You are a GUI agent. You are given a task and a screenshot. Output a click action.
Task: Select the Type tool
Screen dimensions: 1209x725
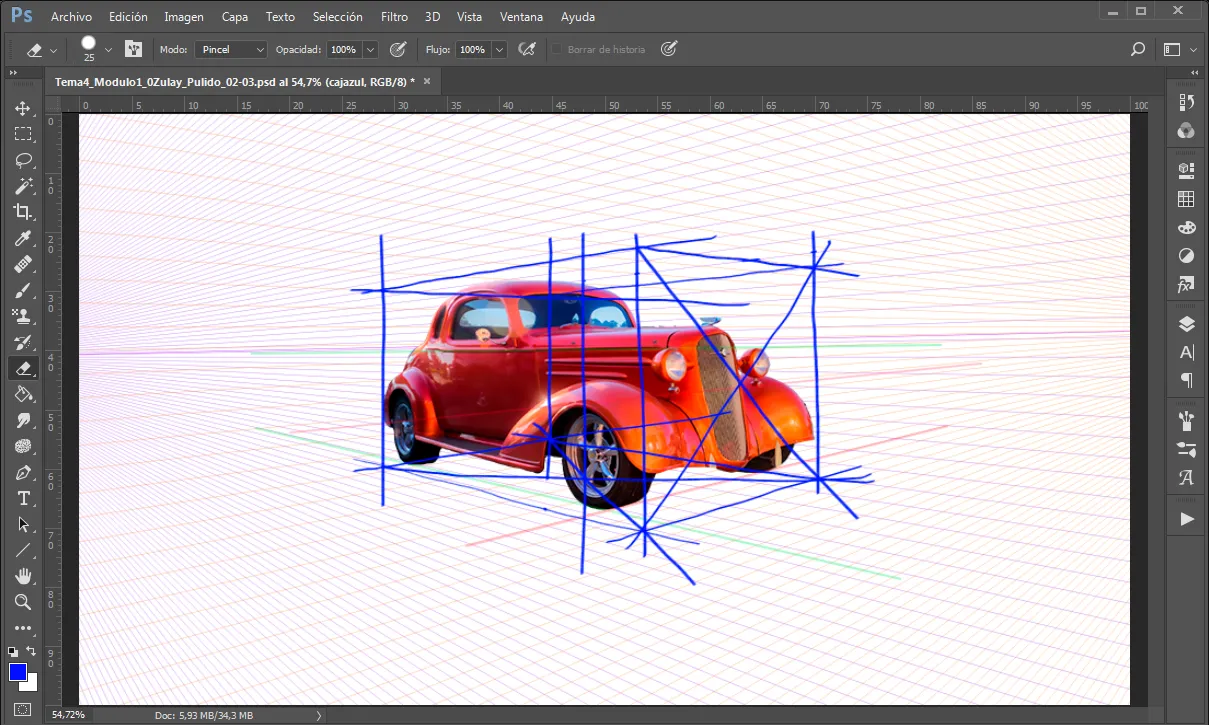(23, 498)
